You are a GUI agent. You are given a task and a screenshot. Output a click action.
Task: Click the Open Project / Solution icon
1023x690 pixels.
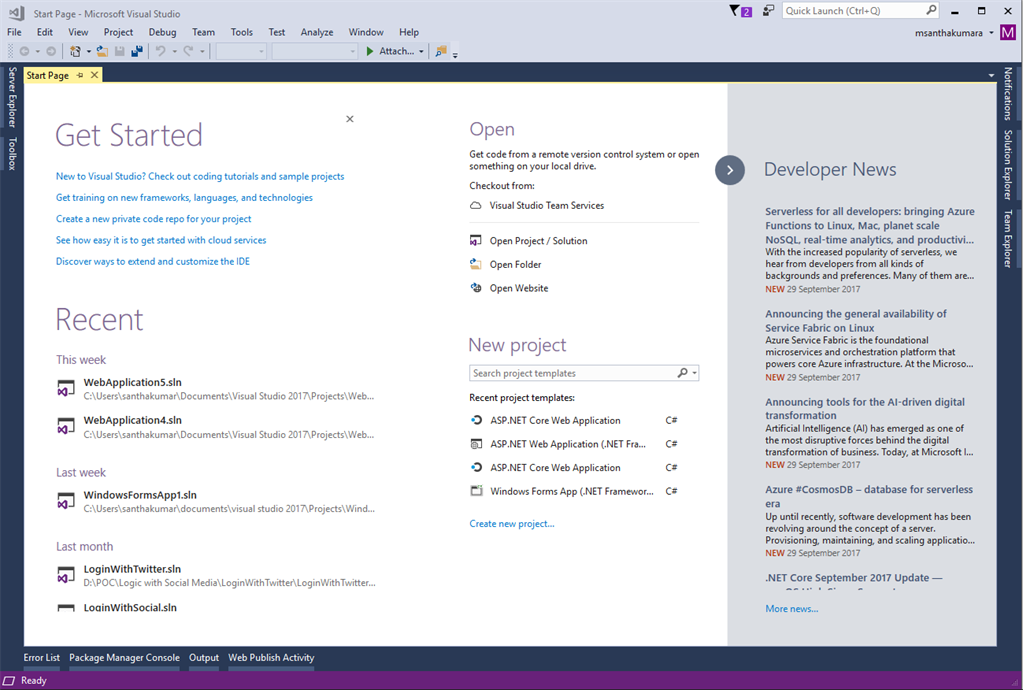476,241
